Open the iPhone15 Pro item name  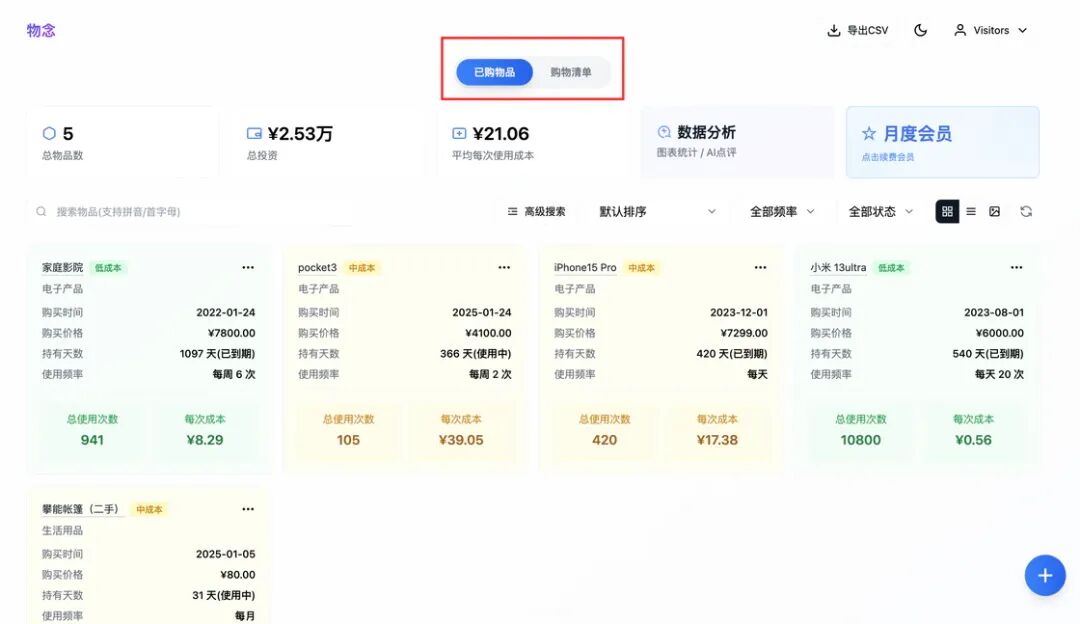point(585,267)
